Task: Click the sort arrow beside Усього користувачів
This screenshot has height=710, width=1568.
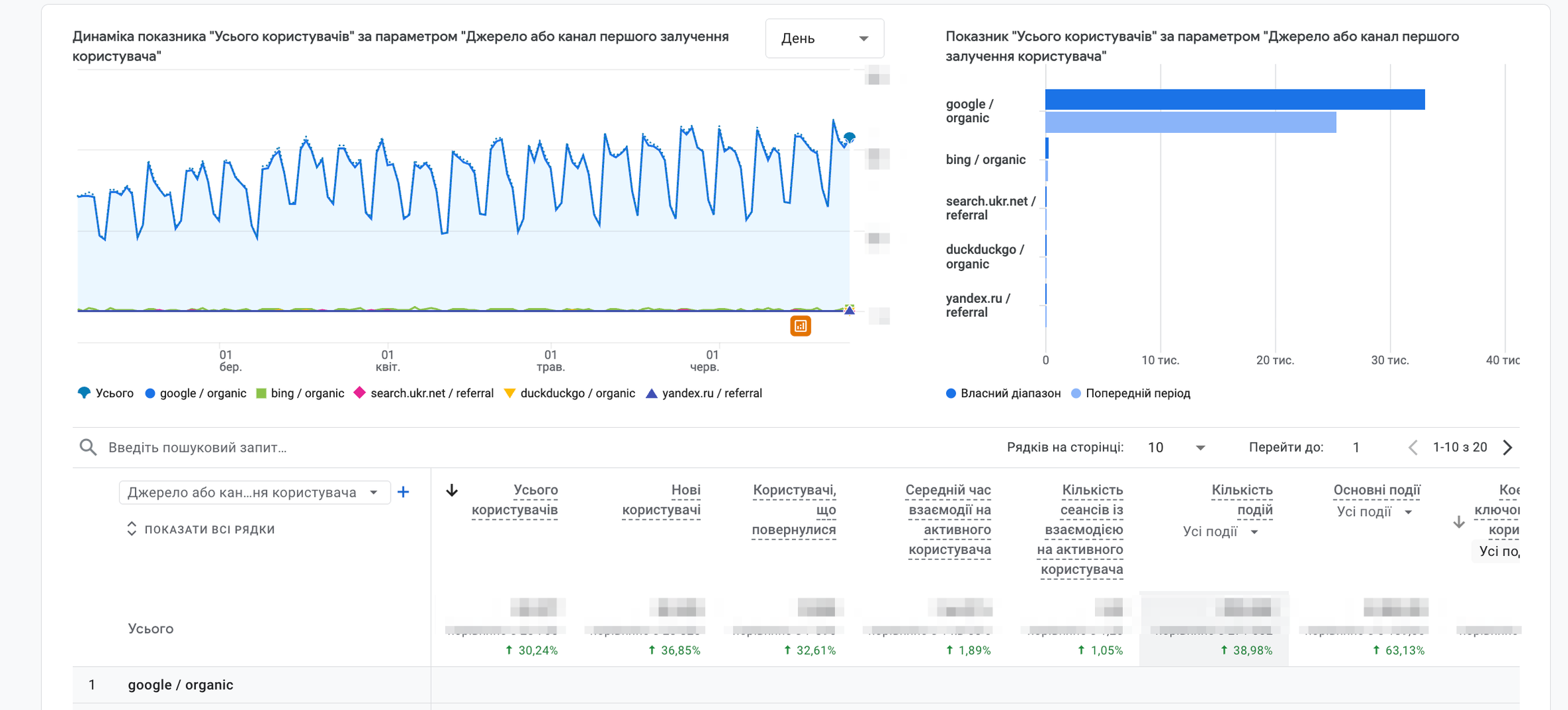Action: [x=452, y=491]
